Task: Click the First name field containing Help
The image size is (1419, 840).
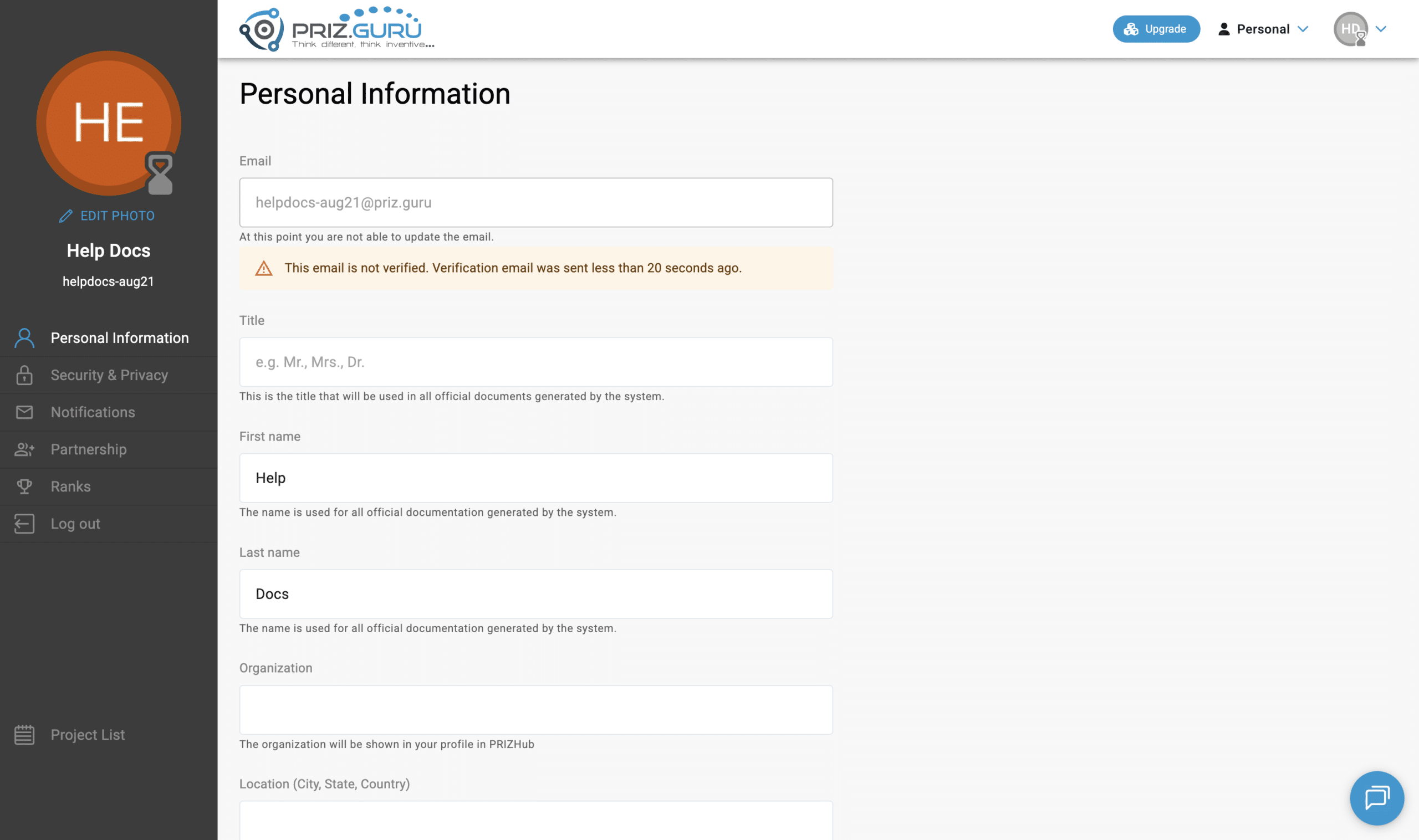Action: pyautogui.click(x=535, y=478)
